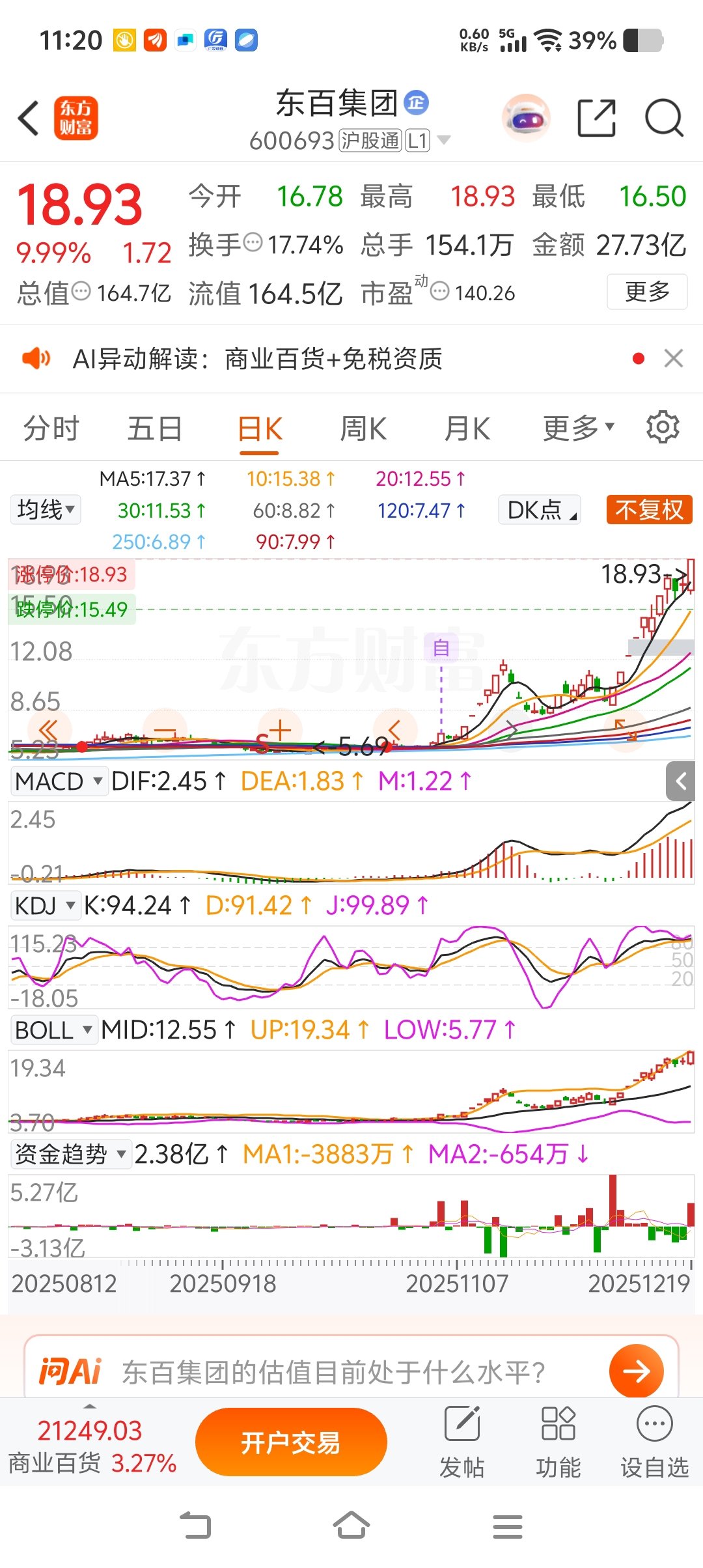This screenshot has width=703, height=1568.
Task: Tap the fullscreen expand chart icon
Action: (626, 731)
